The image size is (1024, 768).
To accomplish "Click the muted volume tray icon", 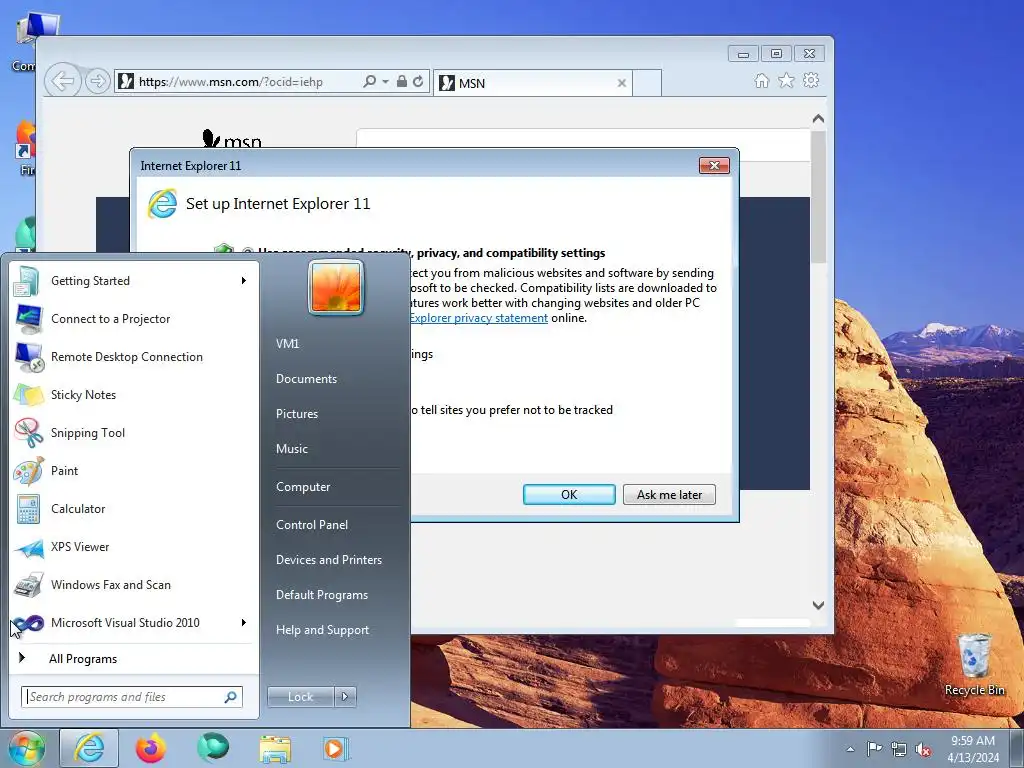I will pyautogui.click(x=923, y=749).
